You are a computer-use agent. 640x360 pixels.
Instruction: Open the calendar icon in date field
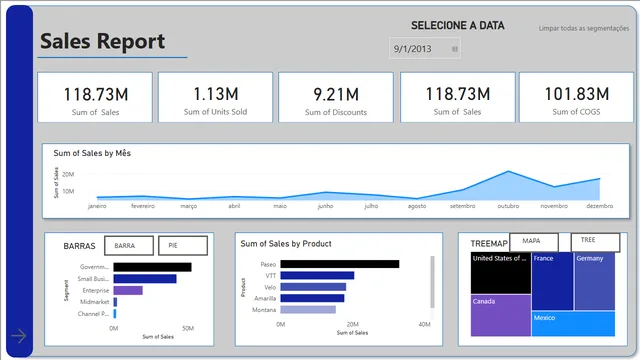click(x=455, y=49)
